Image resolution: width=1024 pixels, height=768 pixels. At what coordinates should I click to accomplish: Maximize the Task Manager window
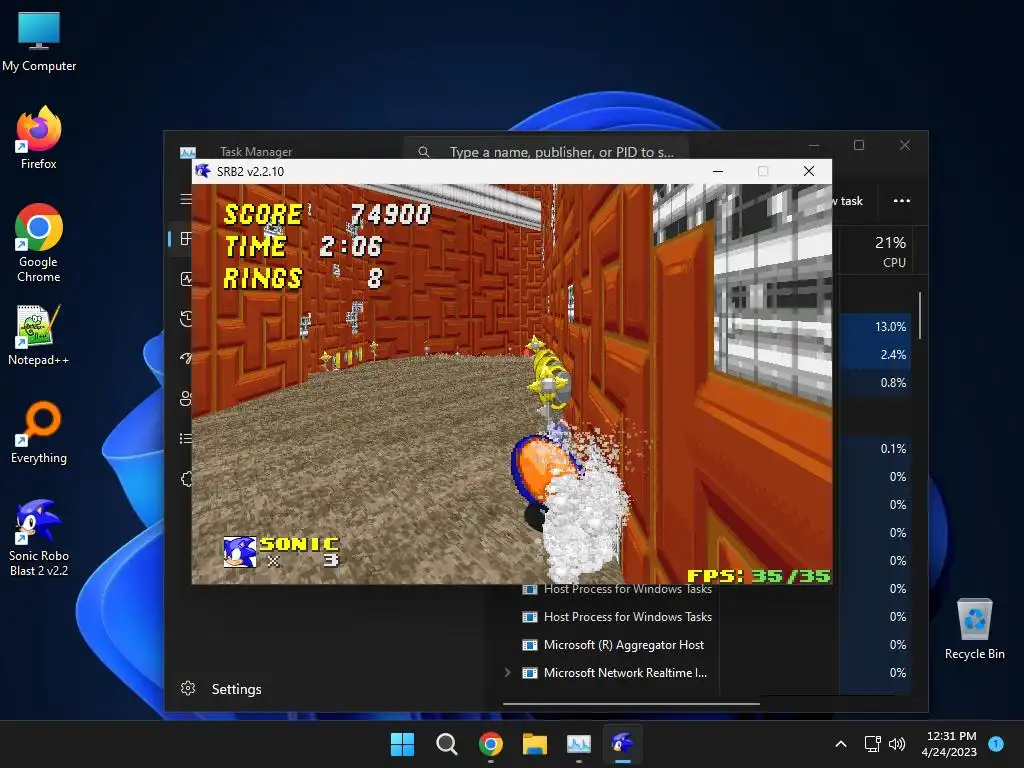[859, 145]
